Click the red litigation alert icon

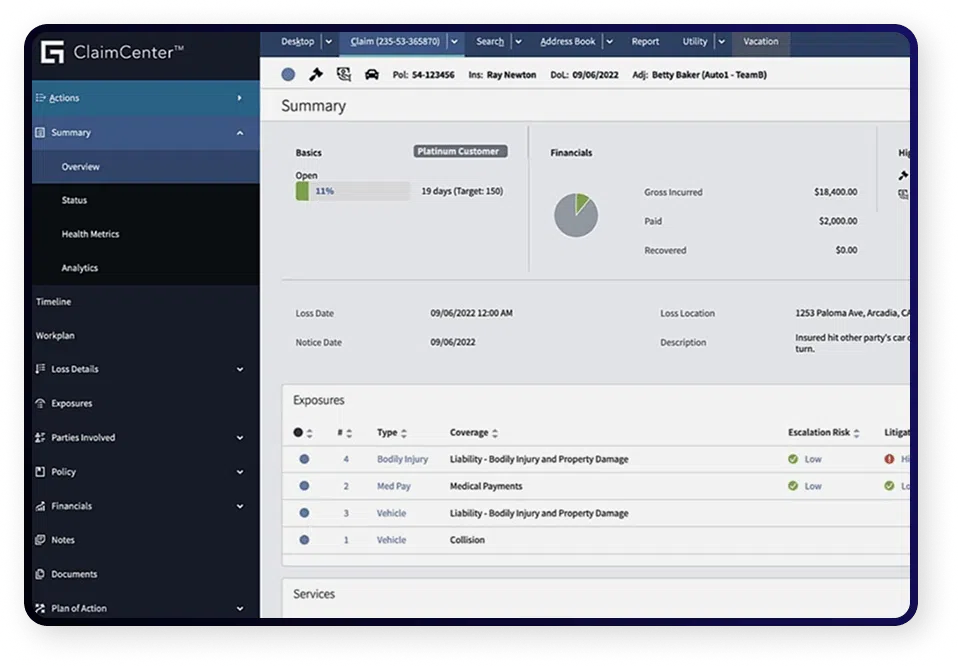coord(889,459)
